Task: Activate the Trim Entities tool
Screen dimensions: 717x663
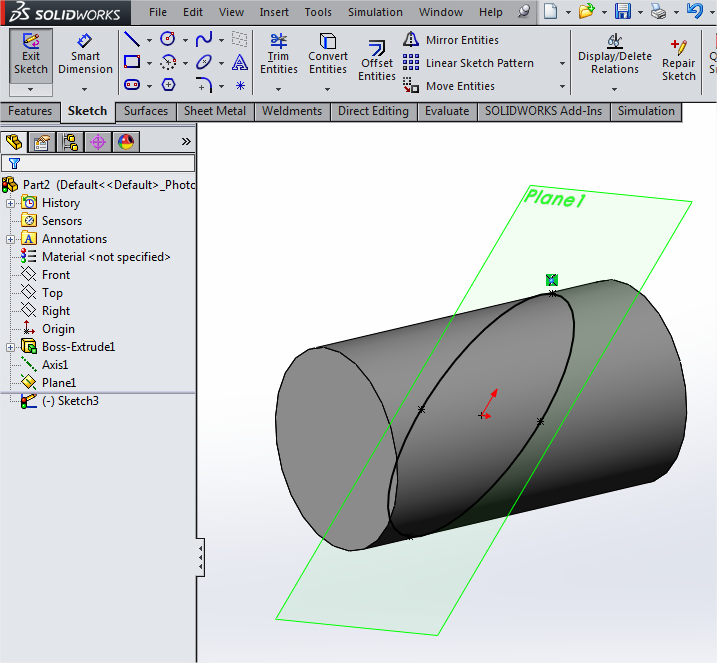Action: coord(279,55)
